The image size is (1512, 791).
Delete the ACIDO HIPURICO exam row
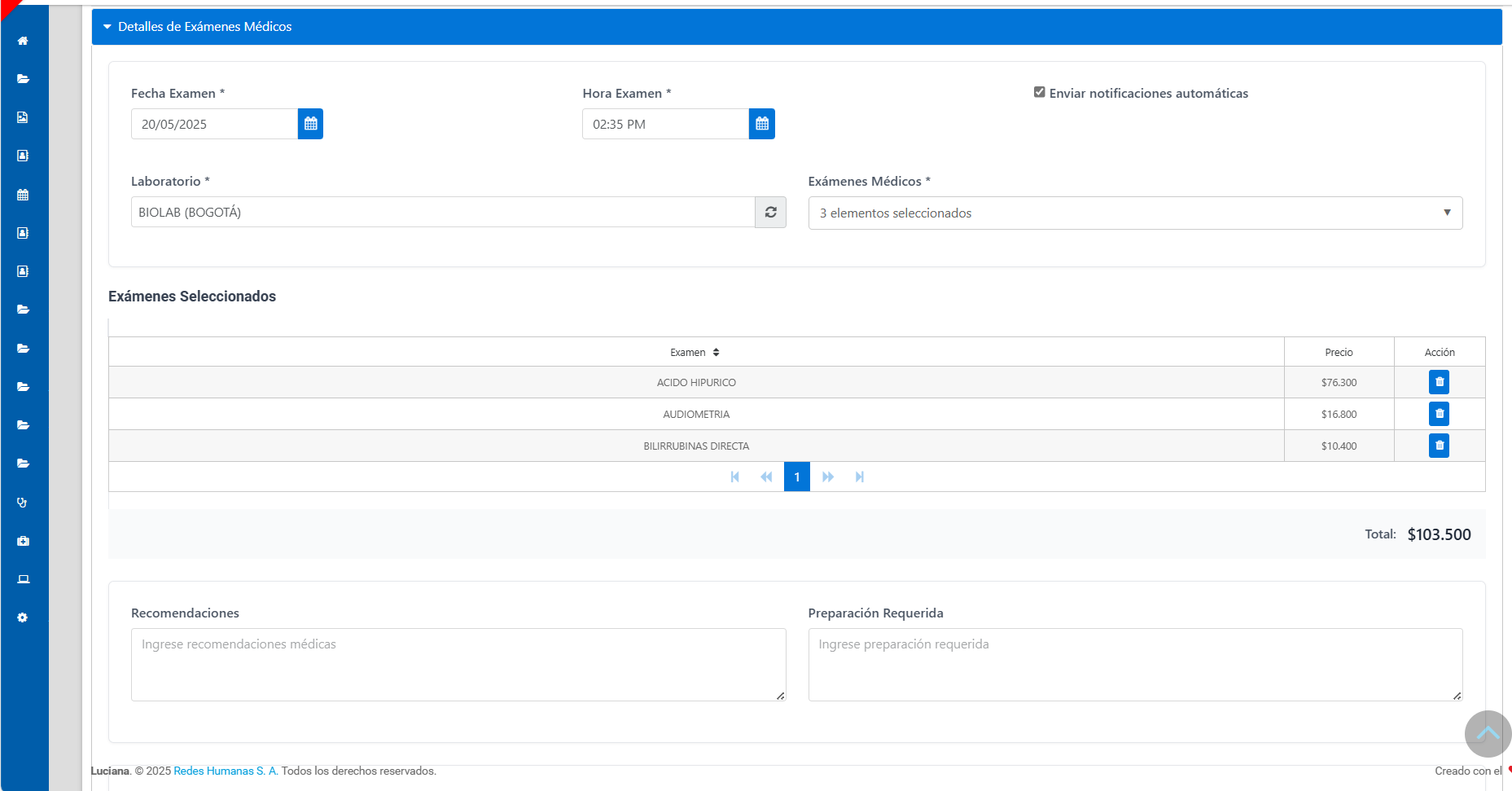(1439, 382)
